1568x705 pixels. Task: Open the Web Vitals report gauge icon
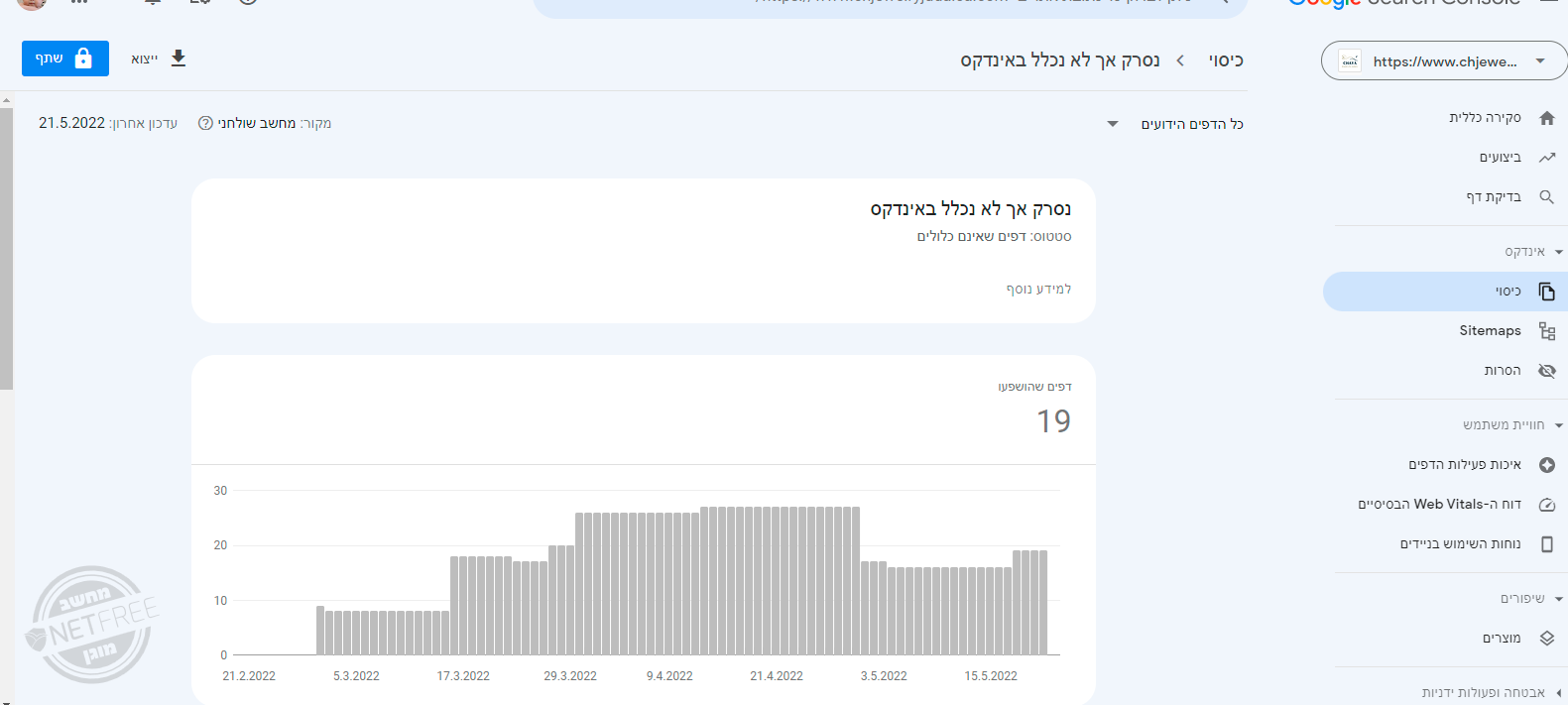coord(1546,505)
